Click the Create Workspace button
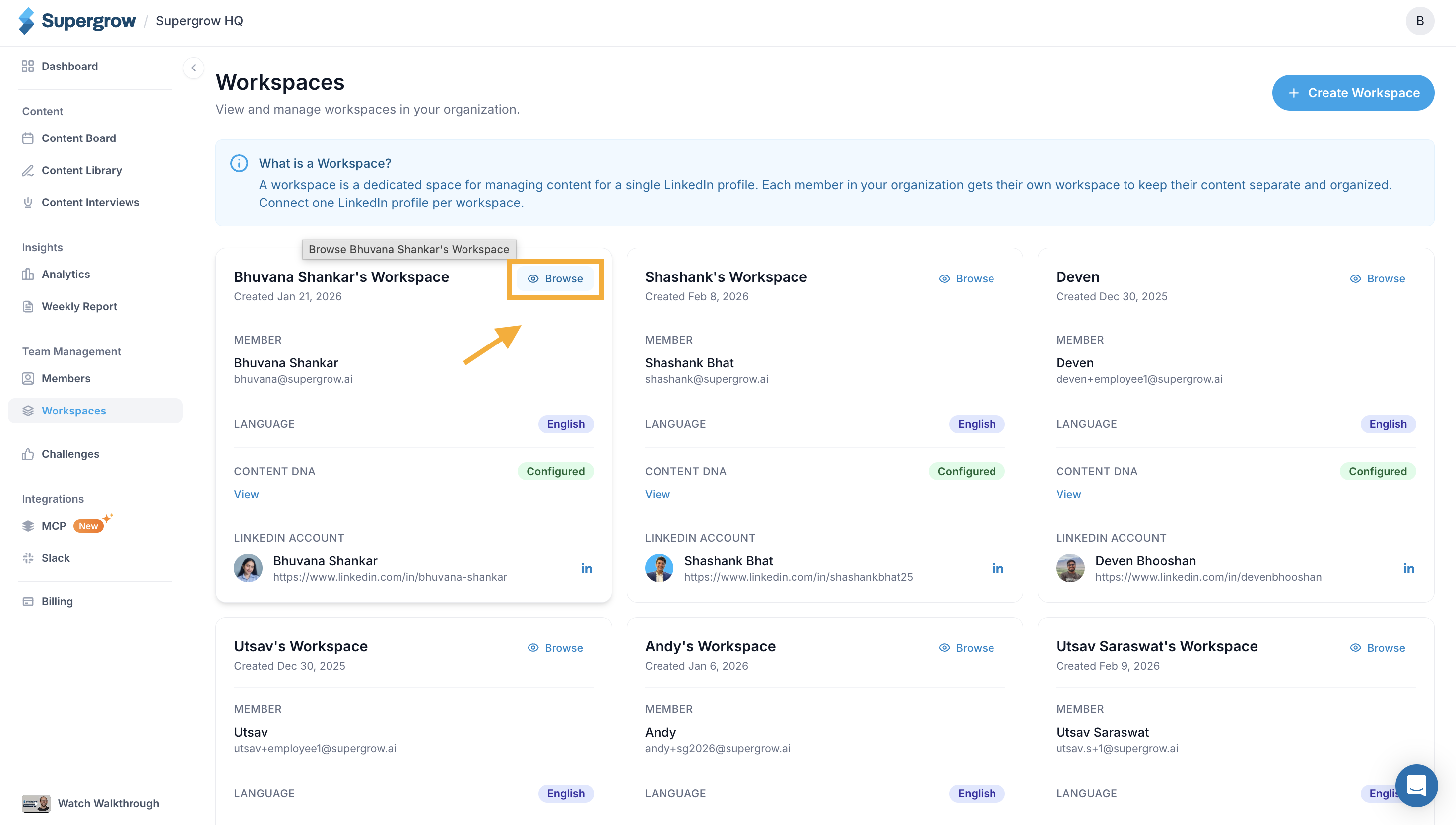Screen dimensions: 1456x825 click(x=1352, y=93)
